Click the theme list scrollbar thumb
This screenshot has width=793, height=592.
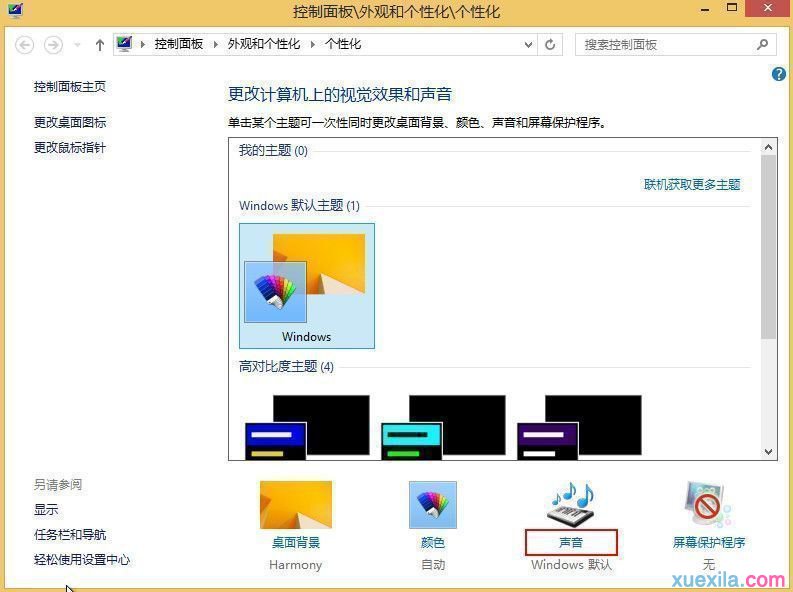[x=768, y=247]
